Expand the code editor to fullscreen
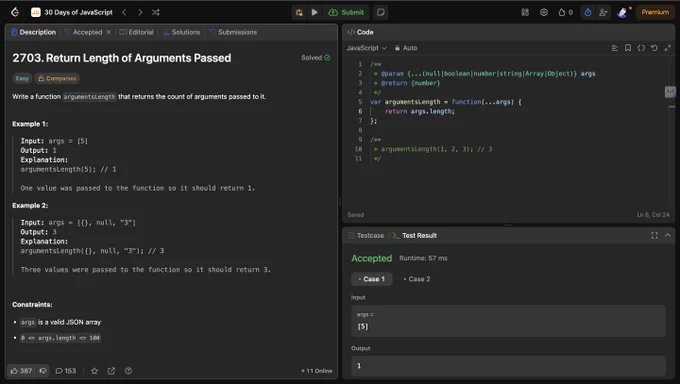This screenshot has height=384, width=680. pyautogui.click(x=667, y=48)
